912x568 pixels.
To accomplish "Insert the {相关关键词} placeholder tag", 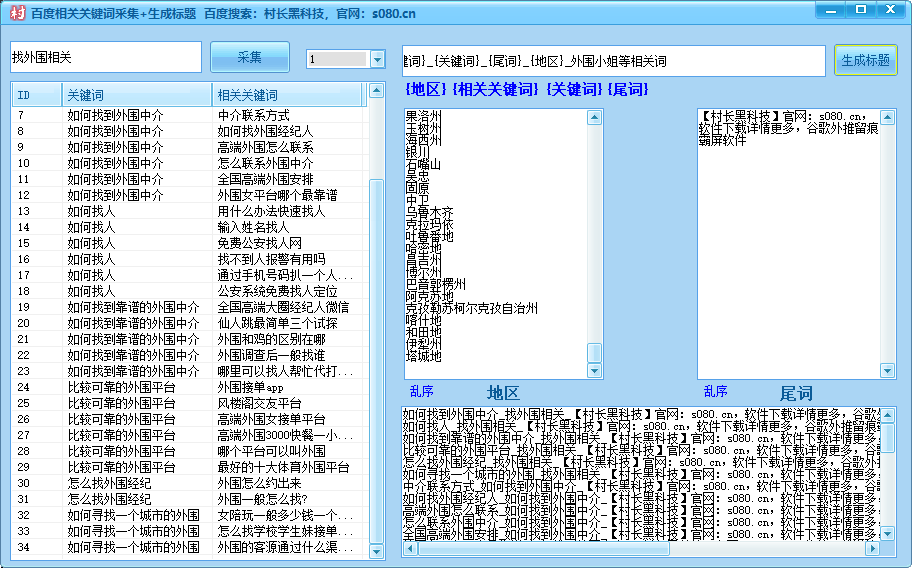I will click(496, 89).
